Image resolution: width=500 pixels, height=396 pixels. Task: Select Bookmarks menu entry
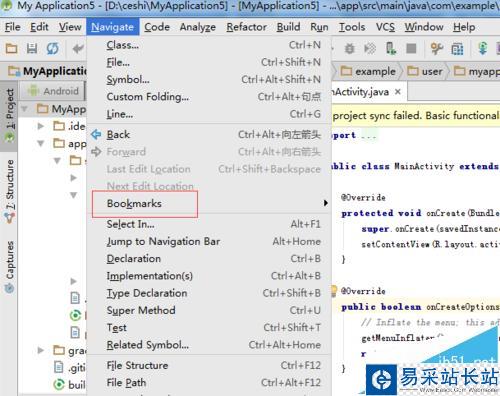[209, 203]
